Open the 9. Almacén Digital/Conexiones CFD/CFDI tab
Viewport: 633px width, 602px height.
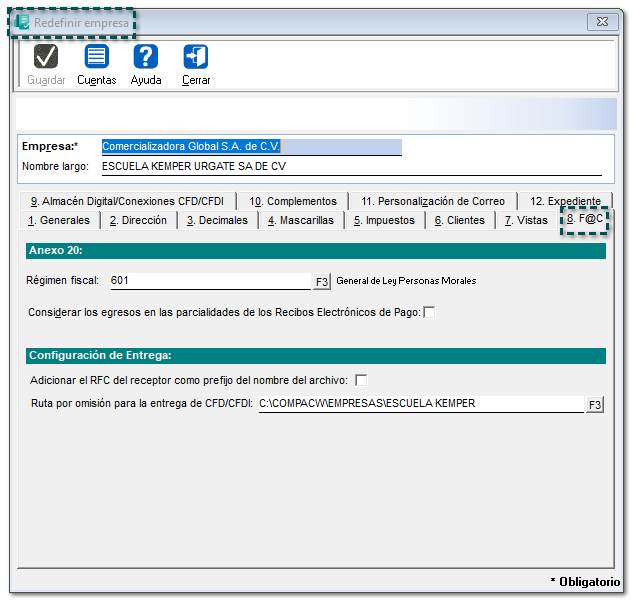coord(127,201)
